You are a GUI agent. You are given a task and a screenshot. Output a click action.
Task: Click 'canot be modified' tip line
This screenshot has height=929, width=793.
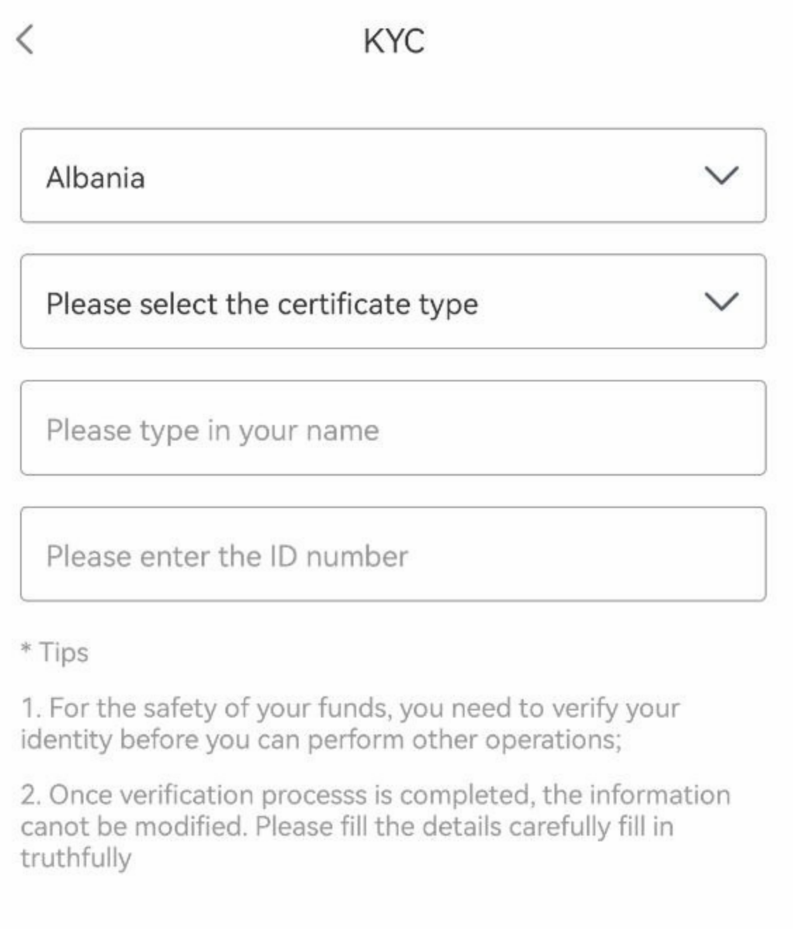coord(347,827)
